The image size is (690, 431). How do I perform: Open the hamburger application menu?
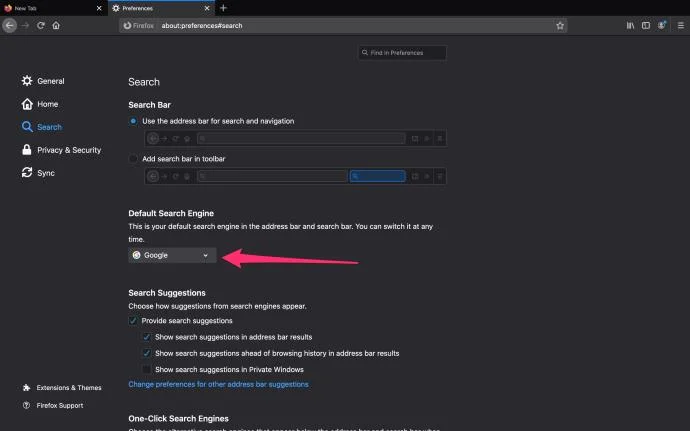tap(680, 26)
